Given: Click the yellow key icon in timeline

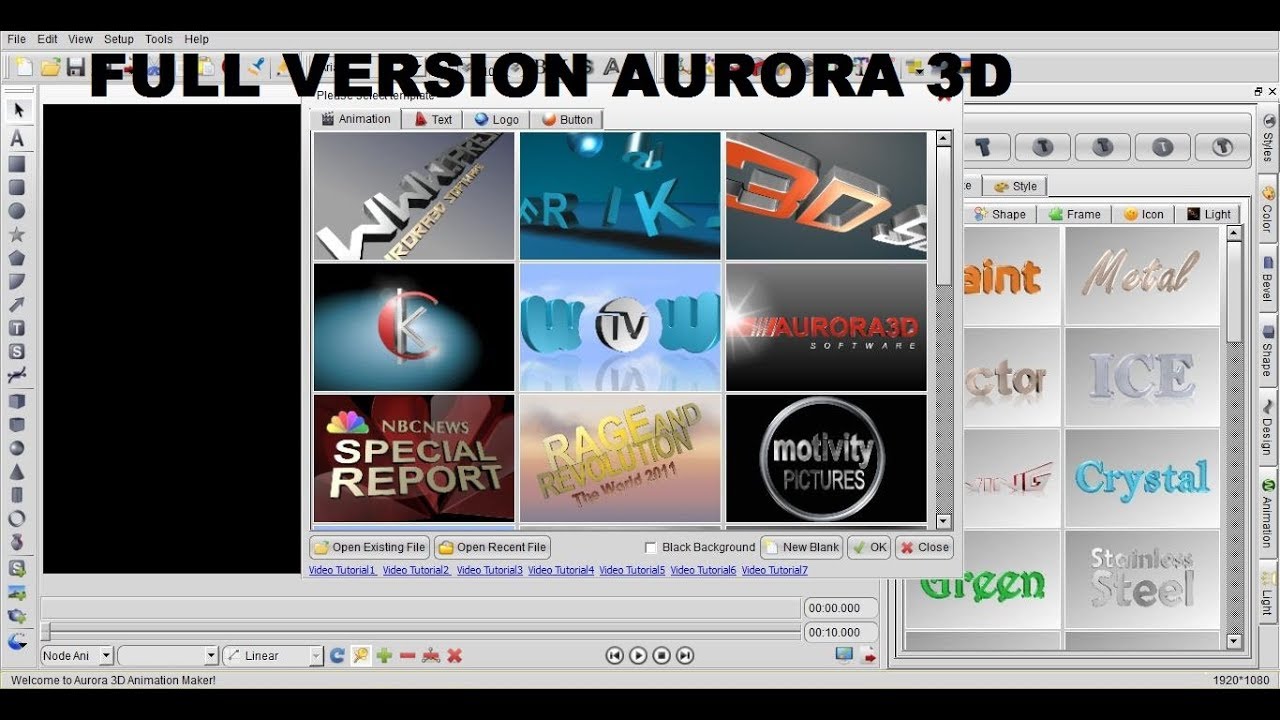Looking at the screenshot, I should click(x=360, y=655).
